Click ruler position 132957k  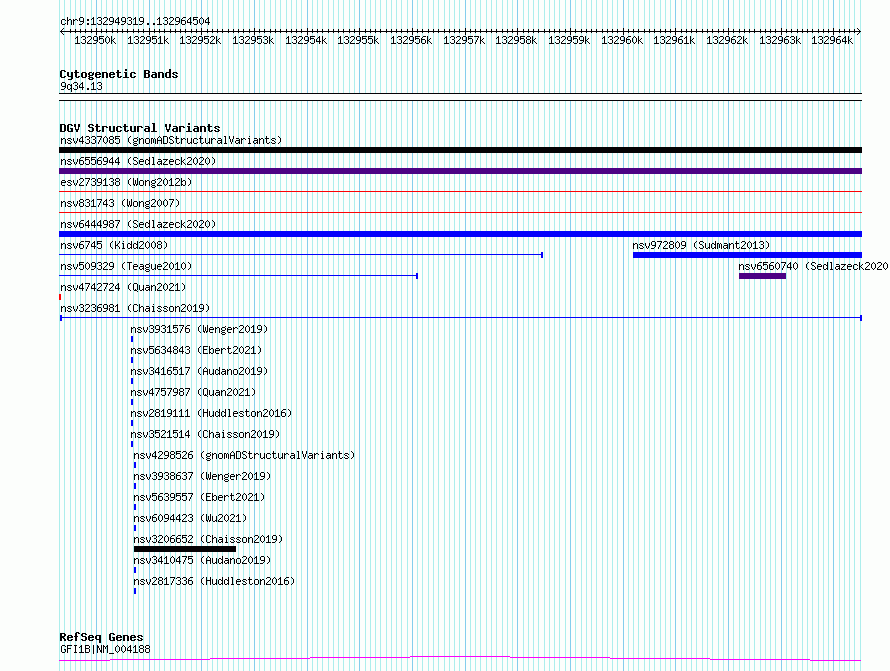464,40
